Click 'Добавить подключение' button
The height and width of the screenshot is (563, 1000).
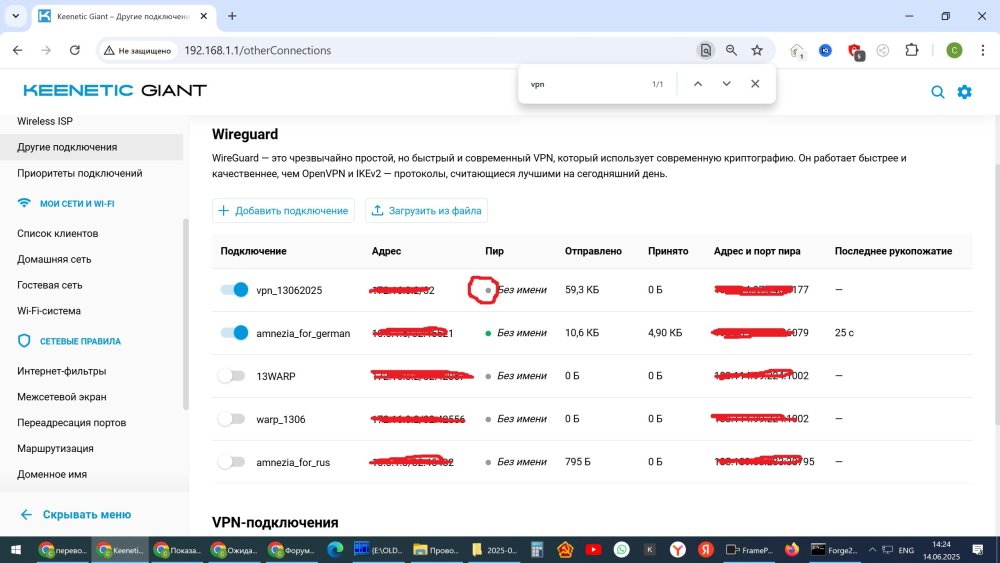pos(283,210)
